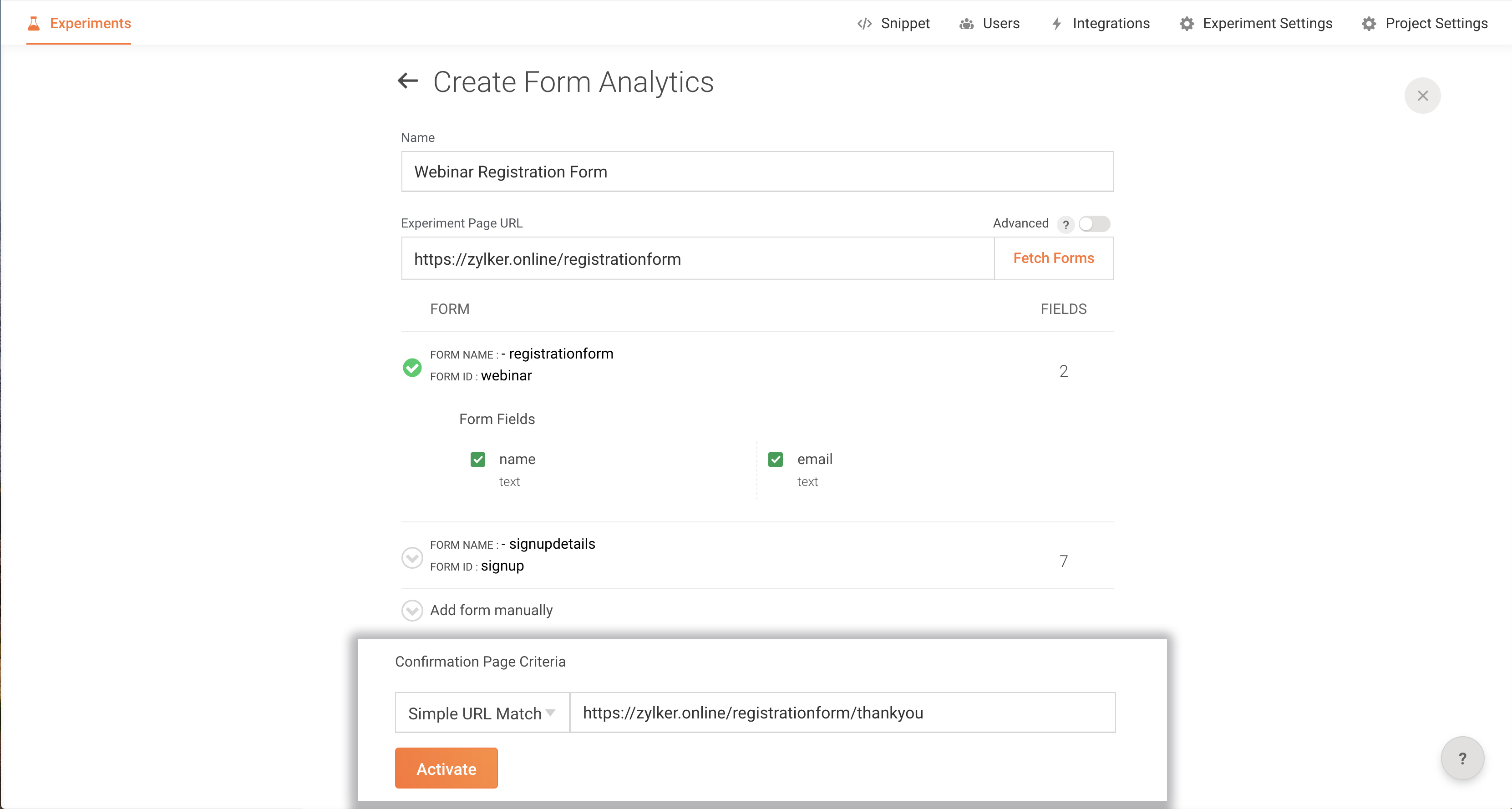1512x809 pixels.
Task: Open the Simple URL Match dropdown
Action: coord(482,713)
